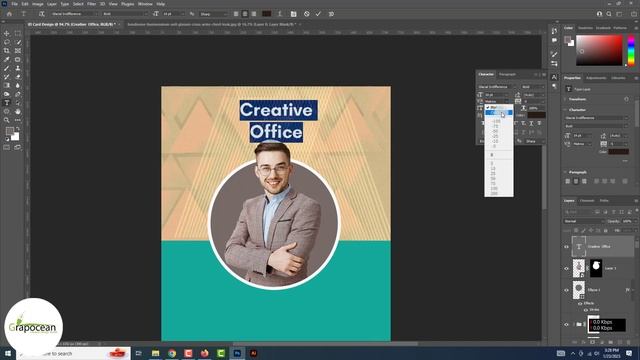Open the File menu
Image resolution: width=640 pixels, height=360 pixels.
tap(14, 4)
